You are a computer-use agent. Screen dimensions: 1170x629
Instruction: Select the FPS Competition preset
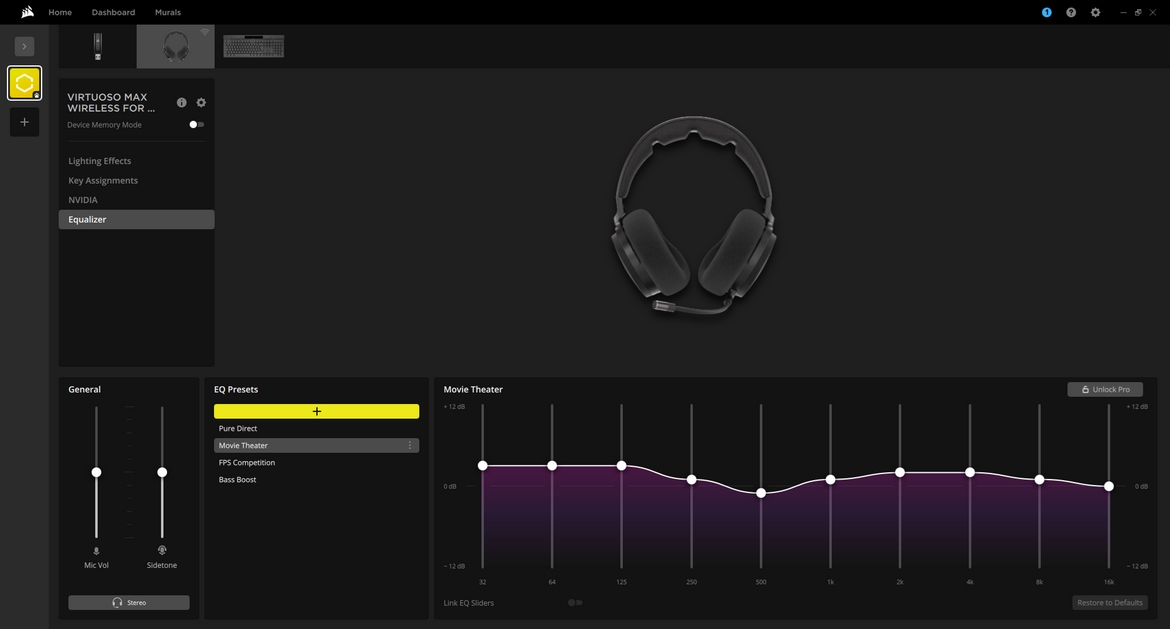pos(316,463)
